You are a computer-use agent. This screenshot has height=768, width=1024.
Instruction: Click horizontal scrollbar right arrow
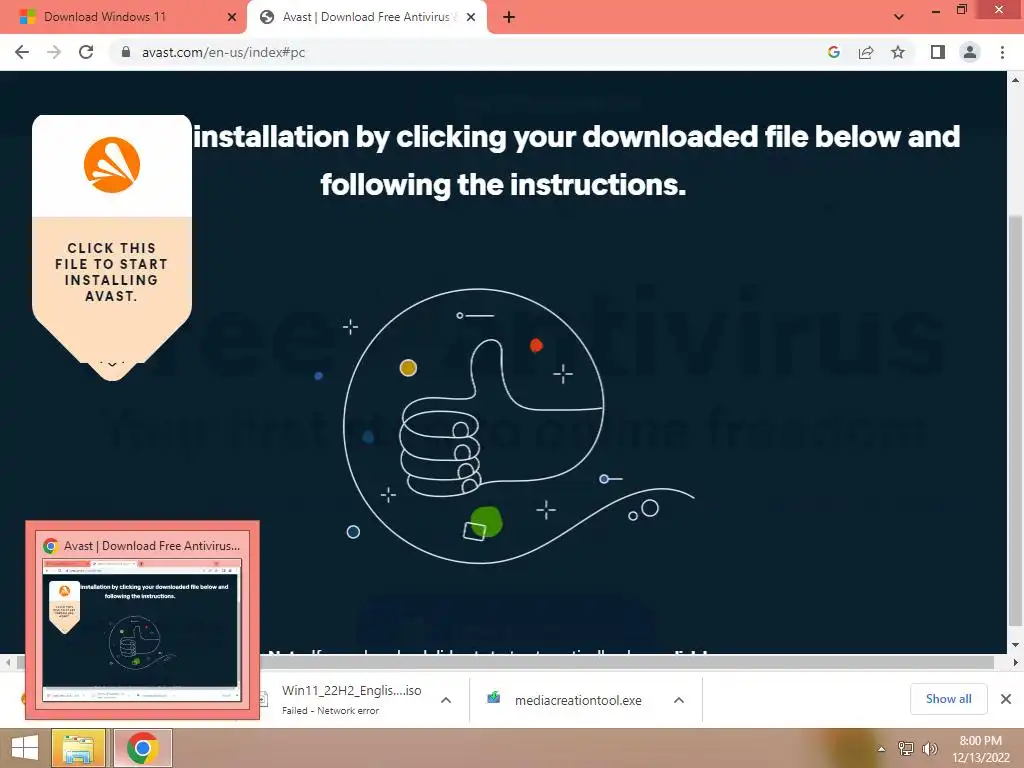point(1016,662)
